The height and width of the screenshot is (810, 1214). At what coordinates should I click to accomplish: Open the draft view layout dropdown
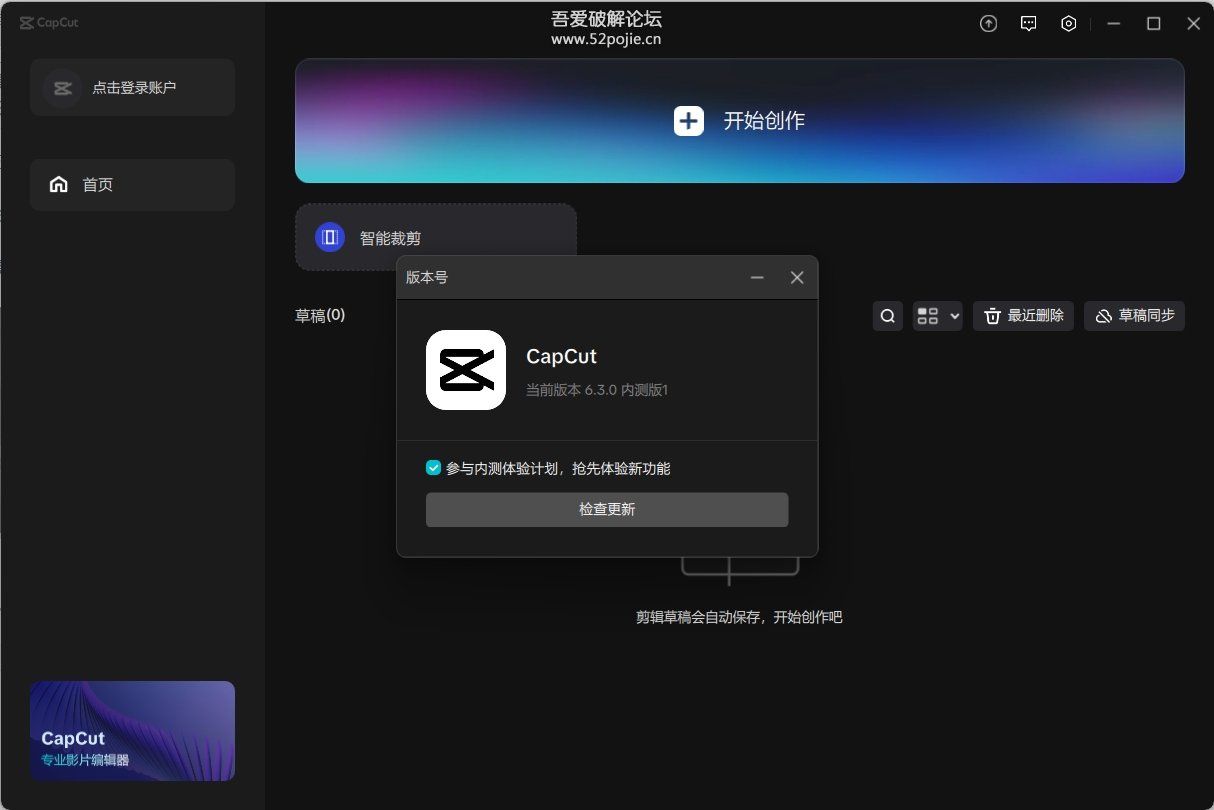(938, 316)
